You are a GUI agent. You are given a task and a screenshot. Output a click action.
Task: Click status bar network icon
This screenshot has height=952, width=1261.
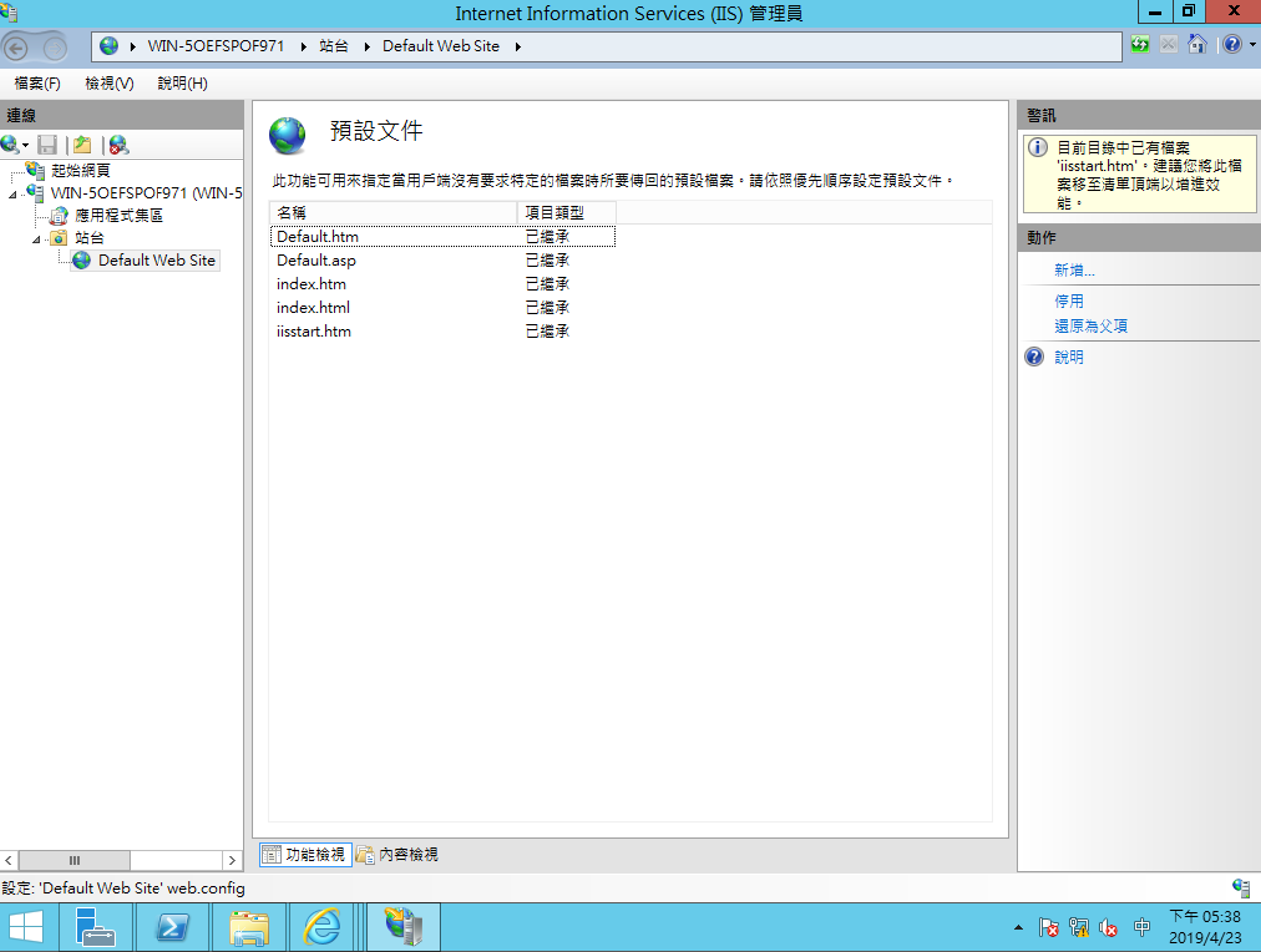pos(1241,888)
